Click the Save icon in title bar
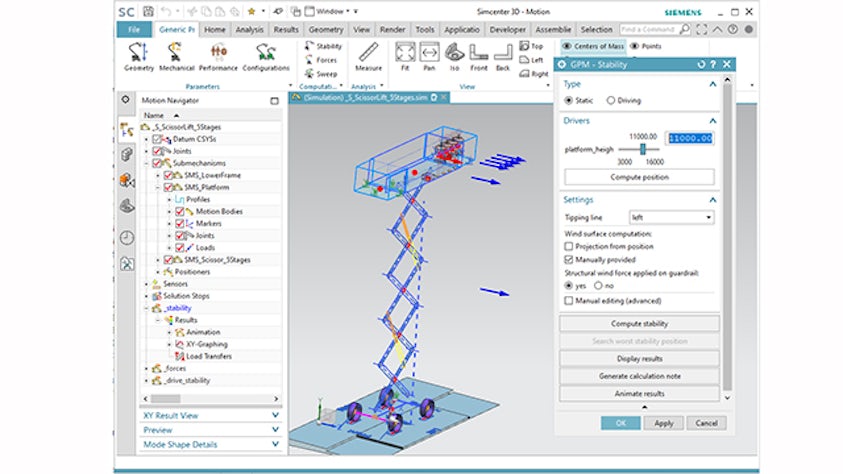843x474 pixels. tap(148, 11)
